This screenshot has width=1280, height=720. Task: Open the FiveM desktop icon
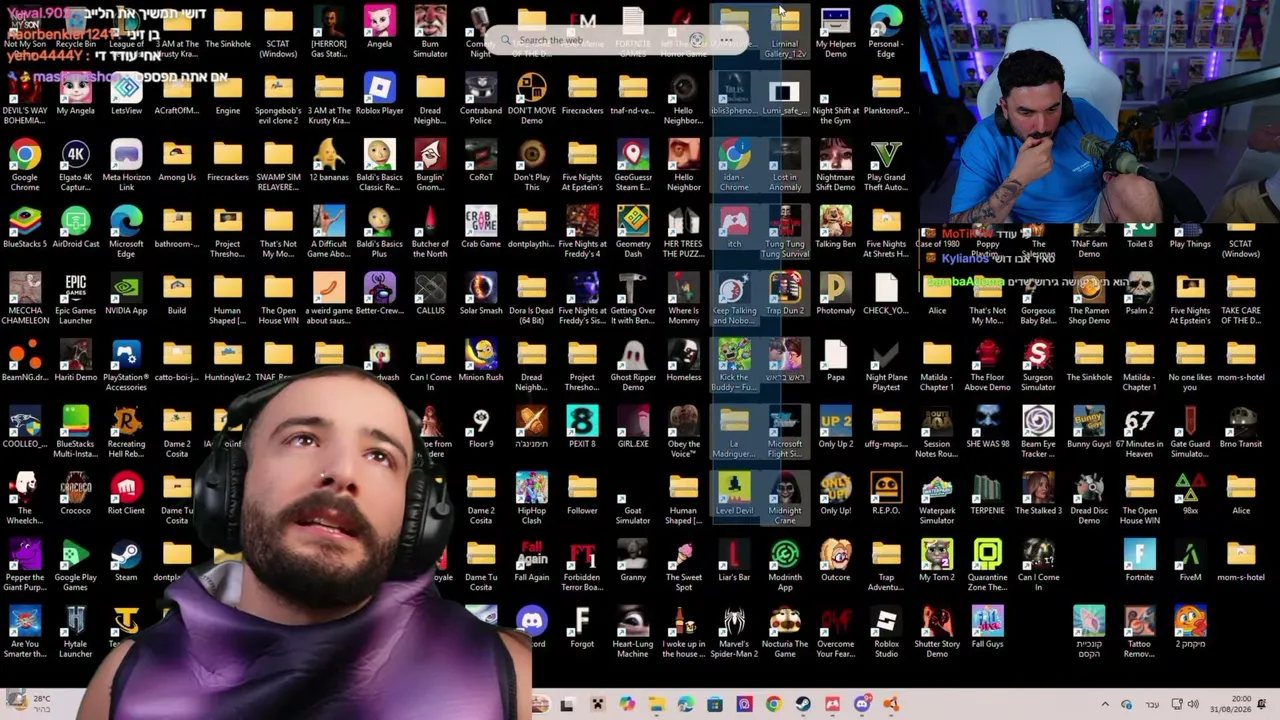tap(1190, 562)
